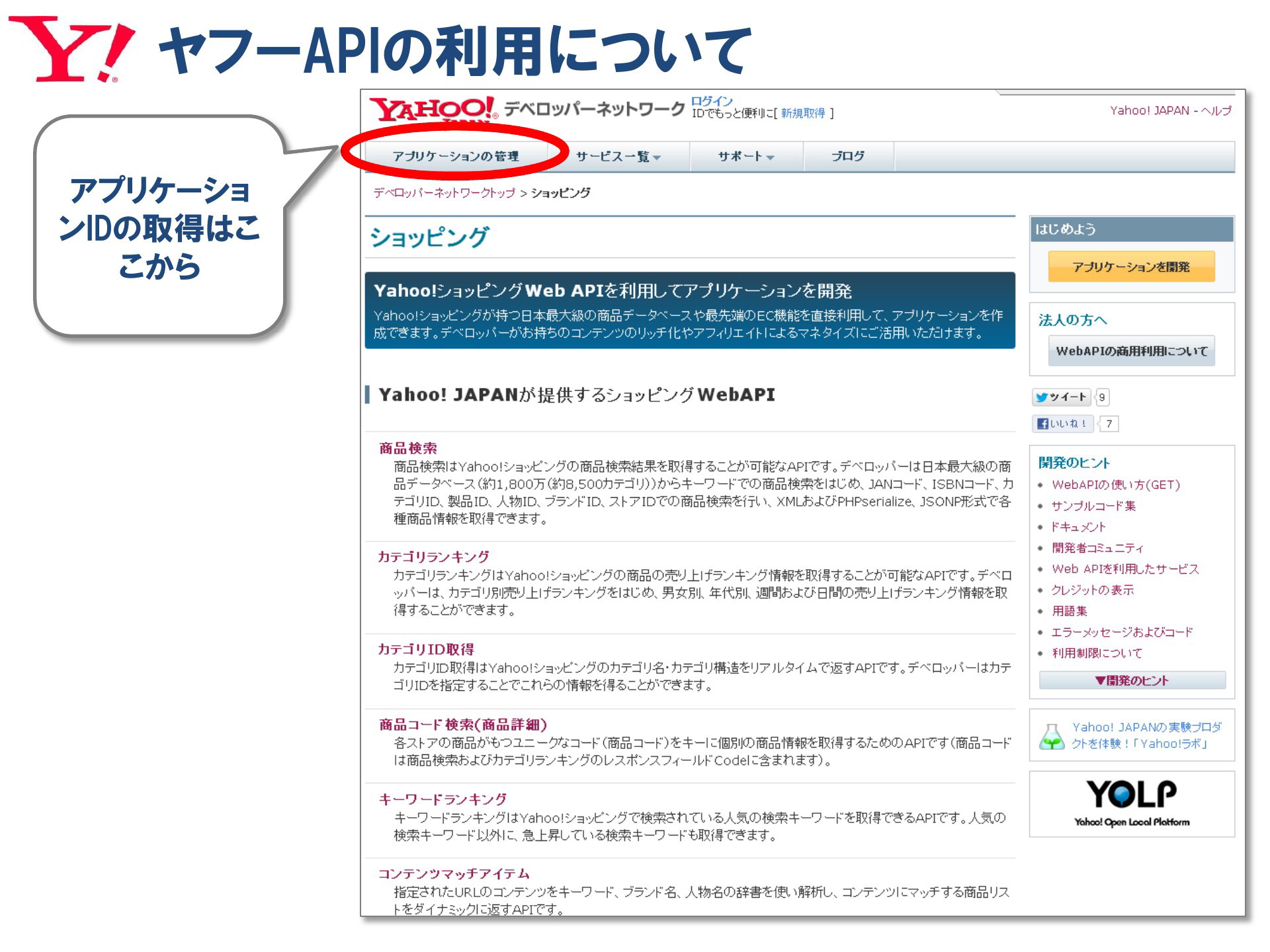Click the YOLP Yahoo! Open Local Platform banner

pos(1132,804)
